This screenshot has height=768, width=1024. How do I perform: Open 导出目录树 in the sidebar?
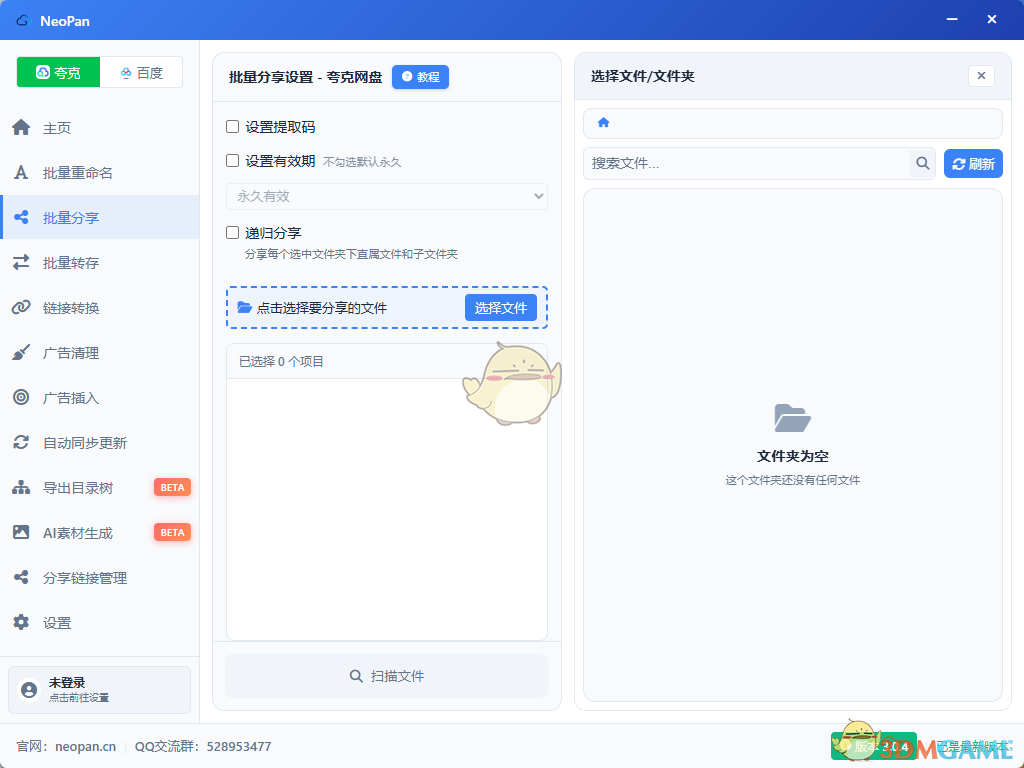(x=78, y=488)
